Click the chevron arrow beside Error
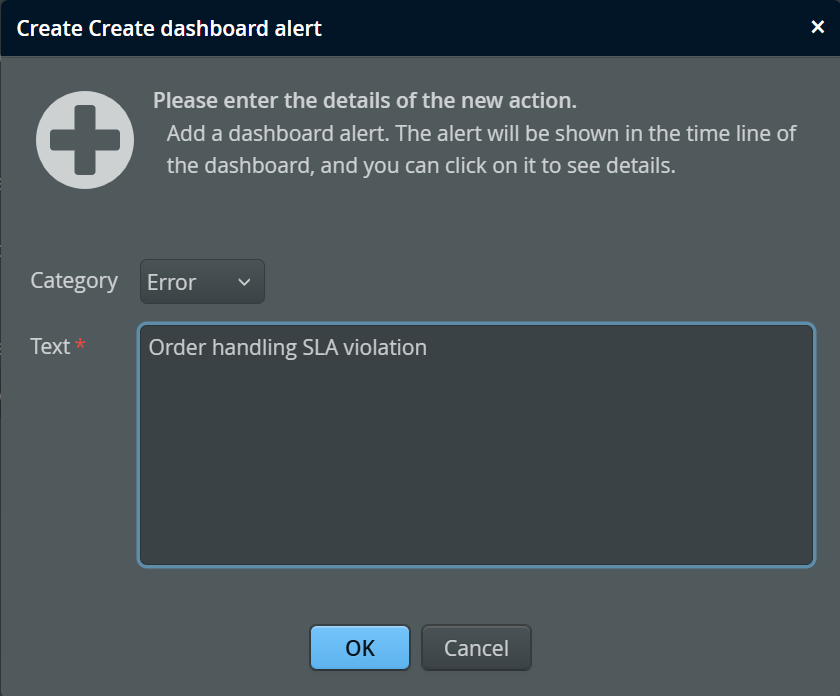 244,282
